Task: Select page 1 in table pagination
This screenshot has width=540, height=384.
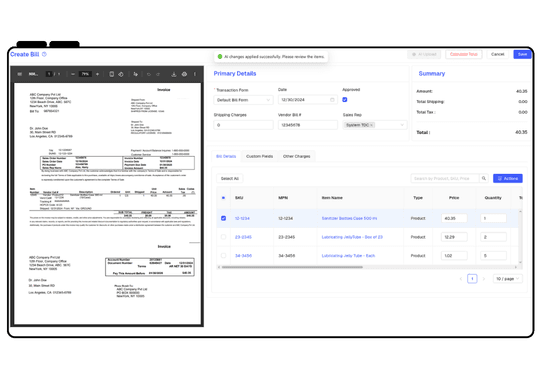Action: click(472, 279)
